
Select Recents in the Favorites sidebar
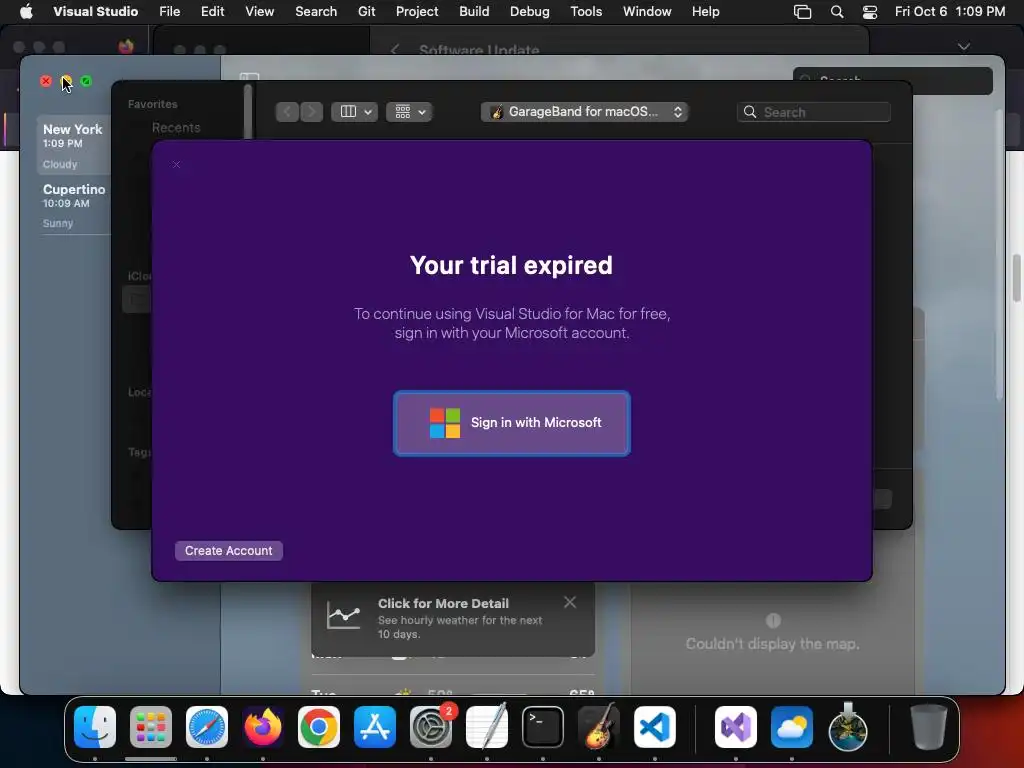(x=176, y=127)
